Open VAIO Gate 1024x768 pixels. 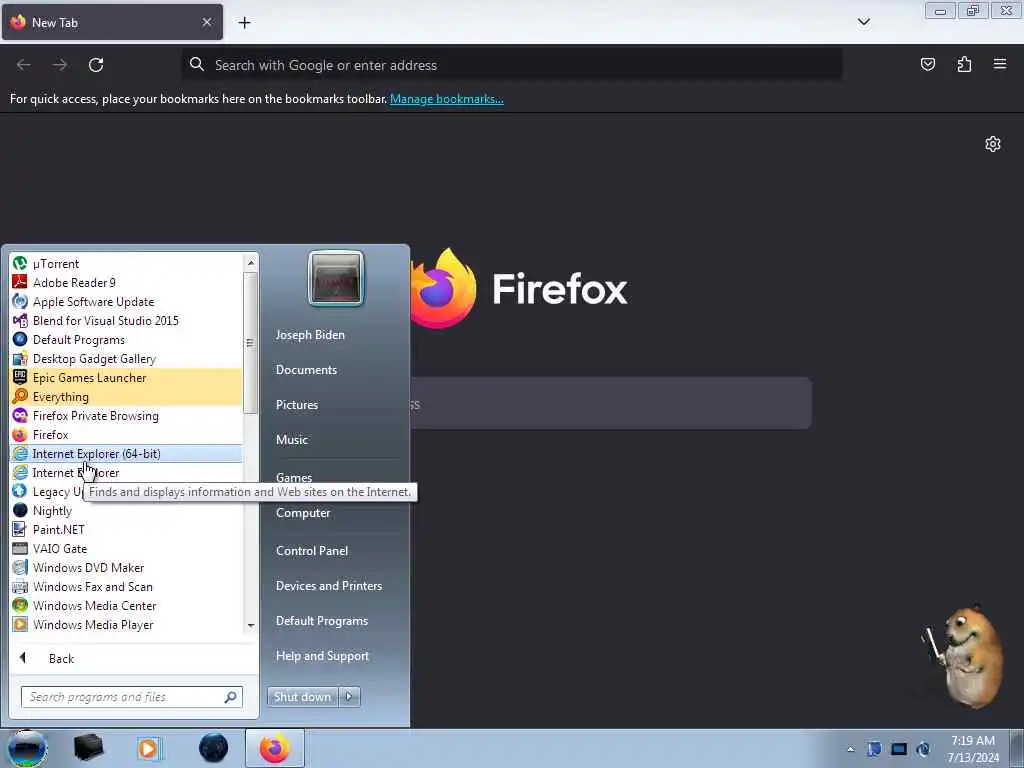click(126, 549)
